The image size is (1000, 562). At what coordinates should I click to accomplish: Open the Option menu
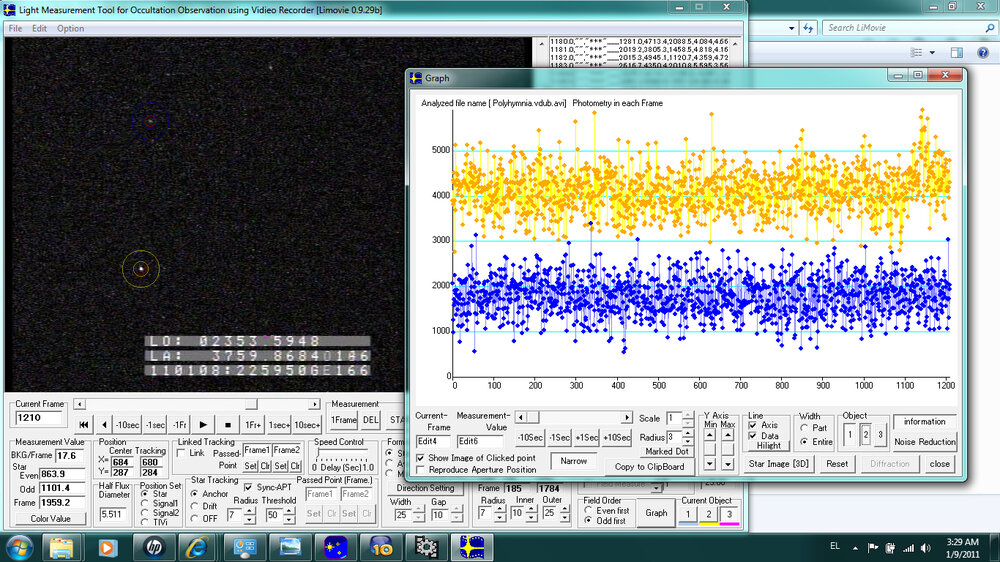tap(70, 28)
